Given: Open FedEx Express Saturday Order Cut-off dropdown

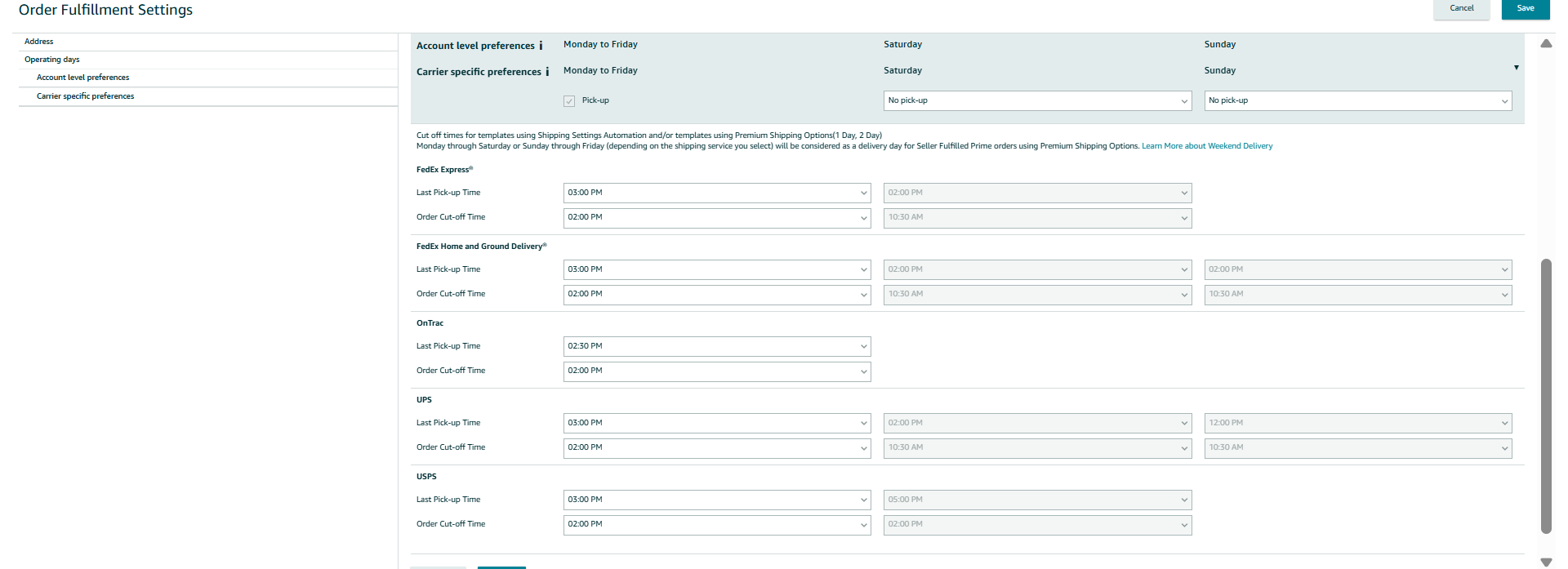Looking at the screenshot, I should [1037, 218].
